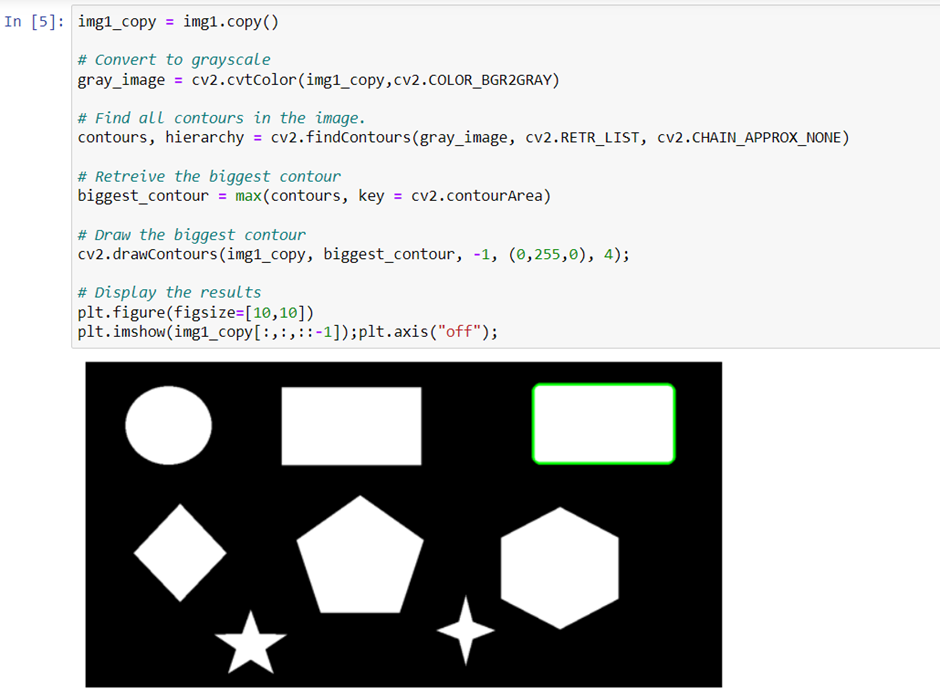Click the comment "# Convert to grayscale"
Image resolution: width=940 pixels, height=690 pixels.
[174, 60]
